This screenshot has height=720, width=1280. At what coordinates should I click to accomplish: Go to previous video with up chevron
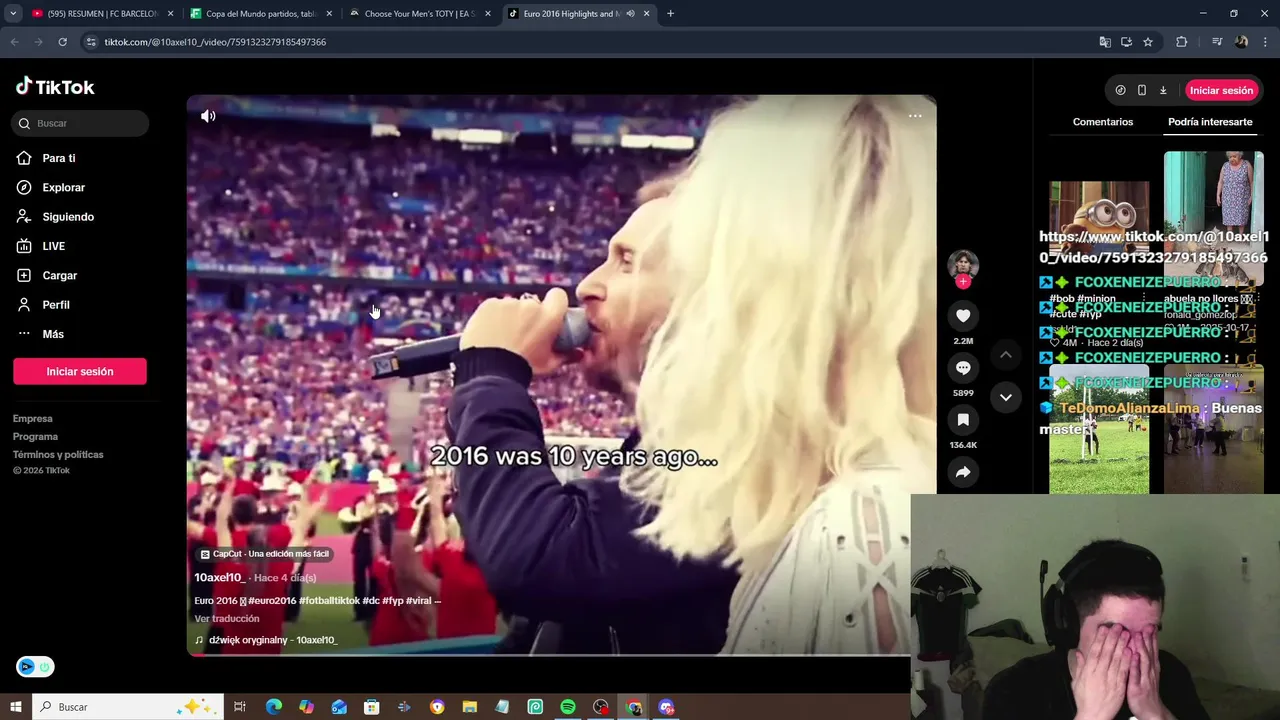(x=1006, y=355)
